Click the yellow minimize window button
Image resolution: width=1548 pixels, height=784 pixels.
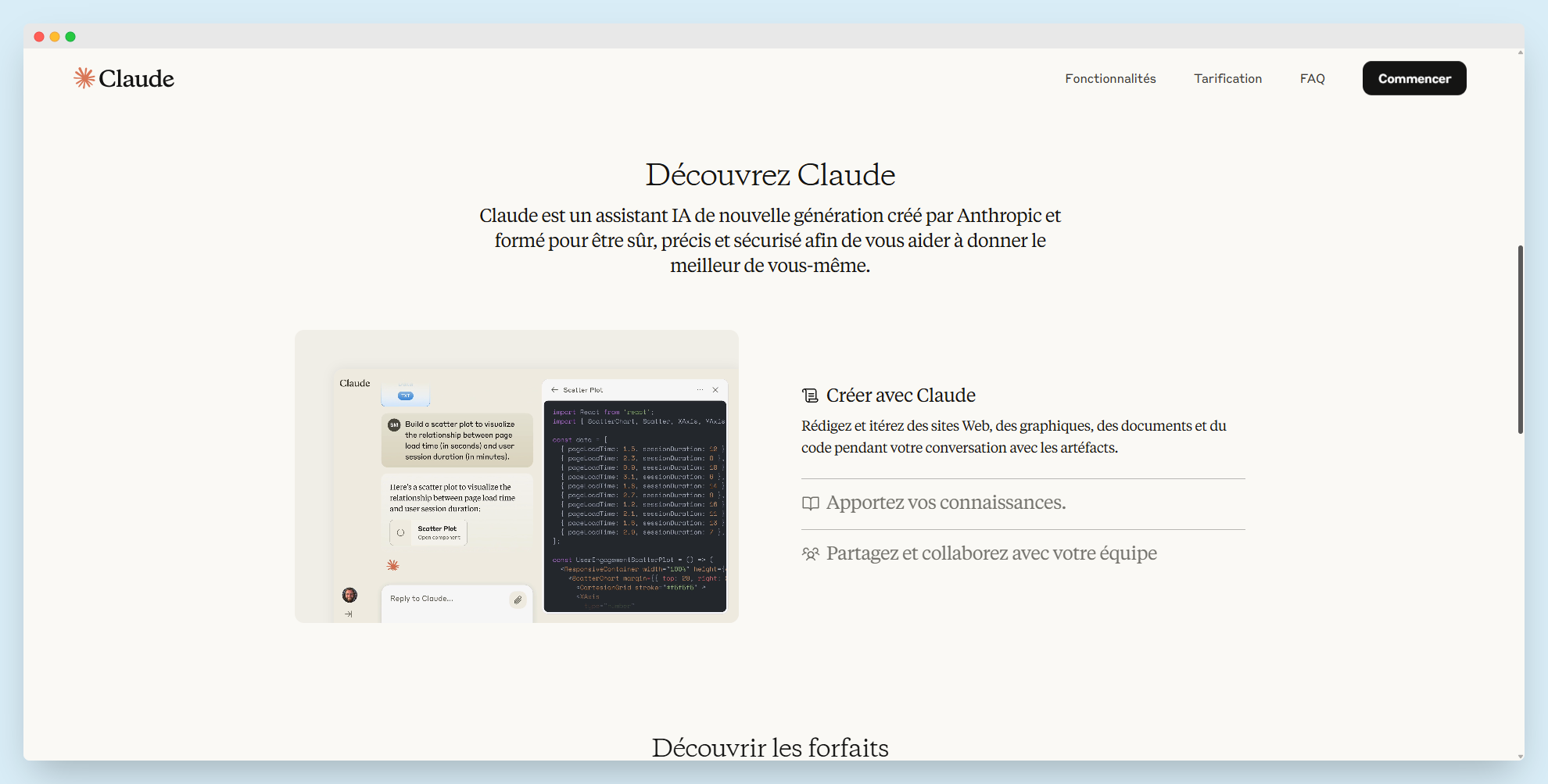pyautogui.click(x=55, y=37)
